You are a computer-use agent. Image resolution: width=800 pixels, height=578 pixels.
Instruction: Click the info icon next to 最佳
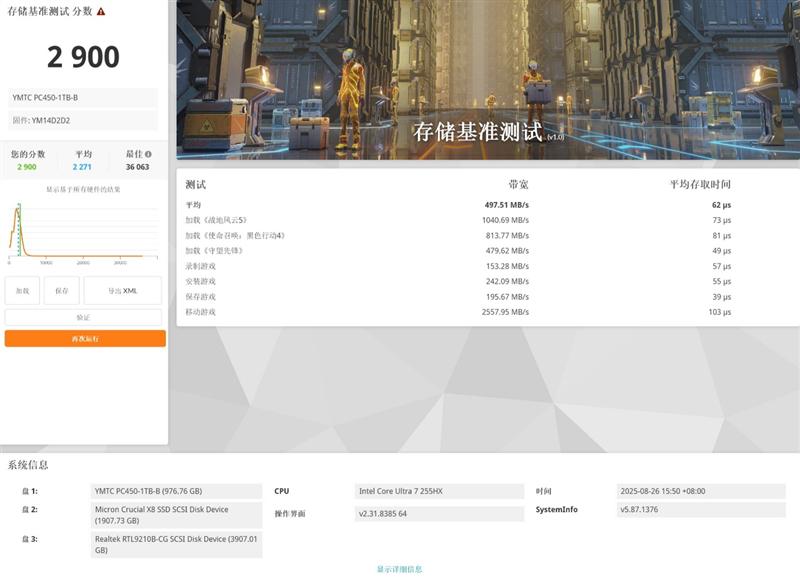point(148,155)
